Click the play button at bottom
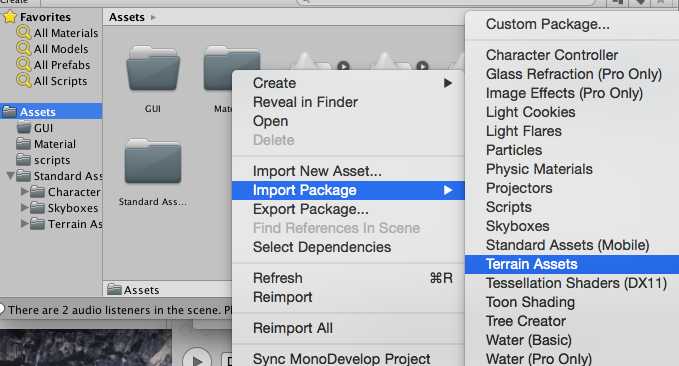Screen dimensions: 679x366 coord(197,359)
